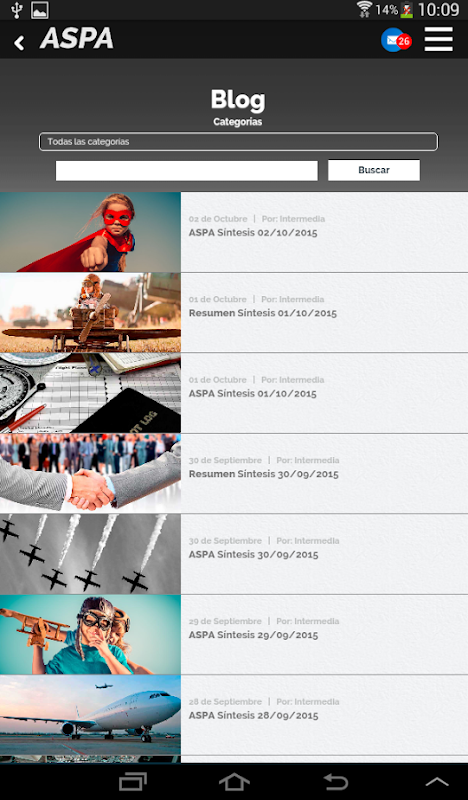Tap the ASPA logo in header
Screen dimensions: 468x800
77,39
